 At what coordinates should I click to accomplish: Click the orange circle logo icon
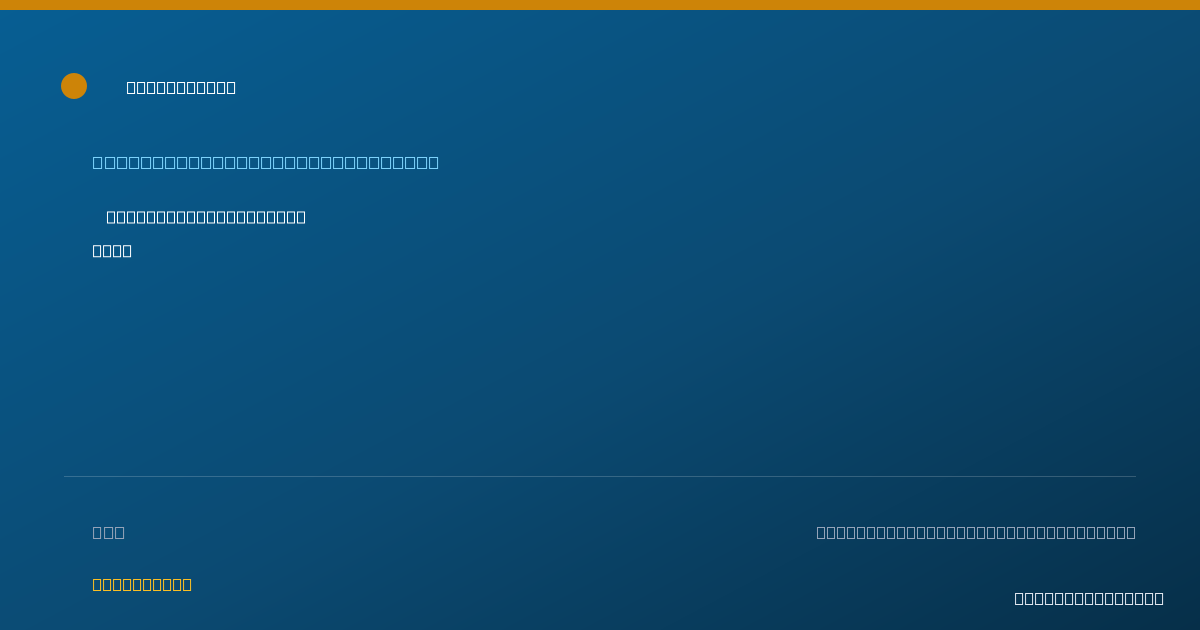(74, 86)
